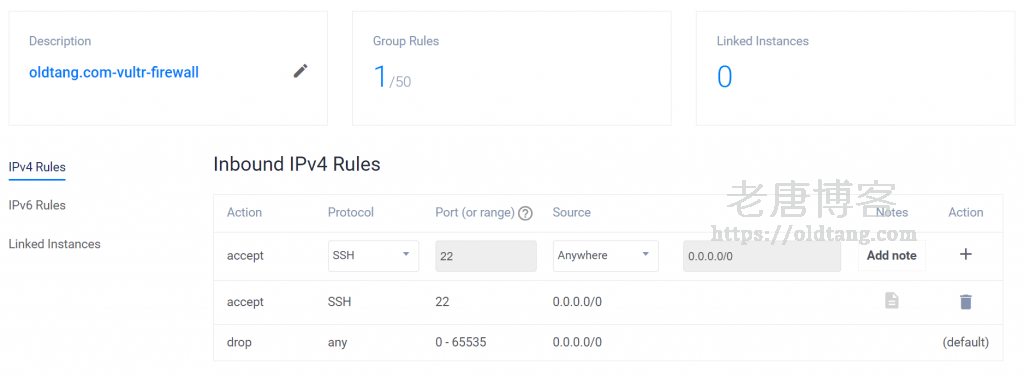Open Linked Instances in the sidebar
Viewport: 1024px width, 377px height.
coord(54,244)
